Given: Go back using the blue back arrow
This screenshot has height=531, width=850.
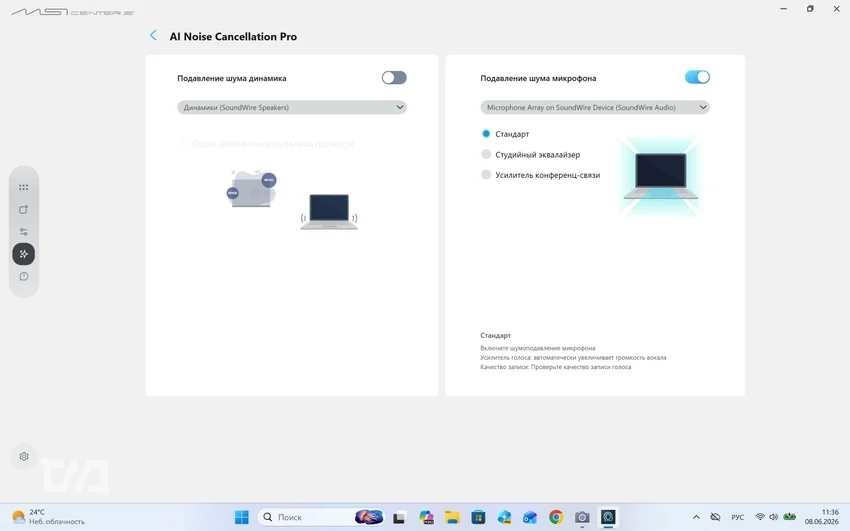Looking at the screenshot, I should [x=153, y=36].
